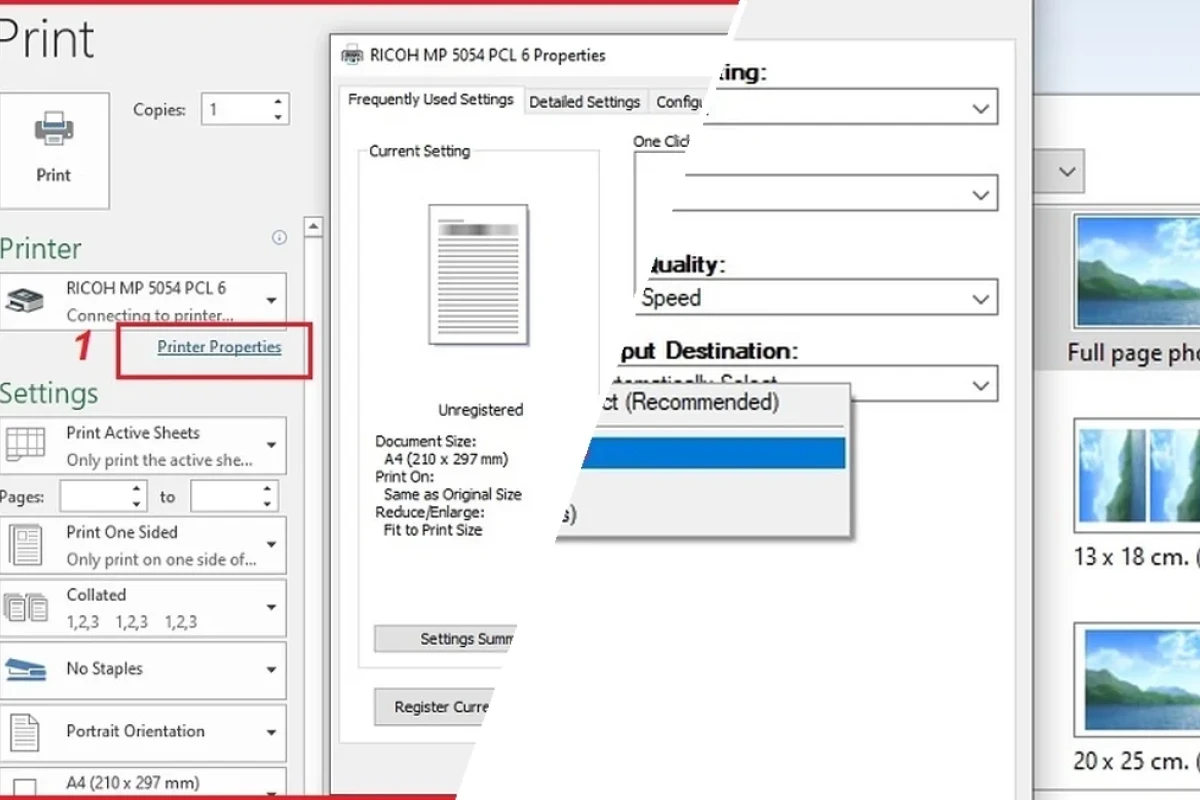
Task: Click the Print panel scrollbar up arrow
Action: pyautogui.click(x=313, y=227)
